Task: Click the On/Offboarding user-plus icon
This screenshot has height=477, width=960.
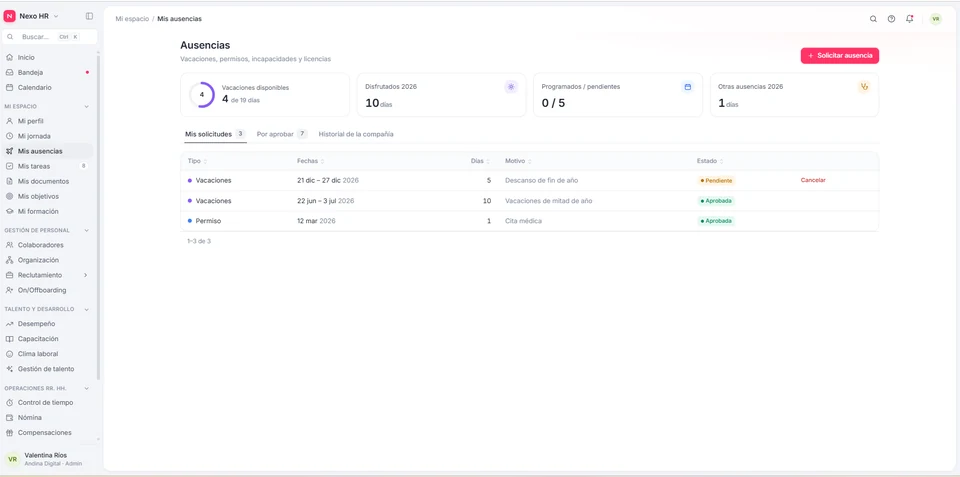Action: point(9,290)
